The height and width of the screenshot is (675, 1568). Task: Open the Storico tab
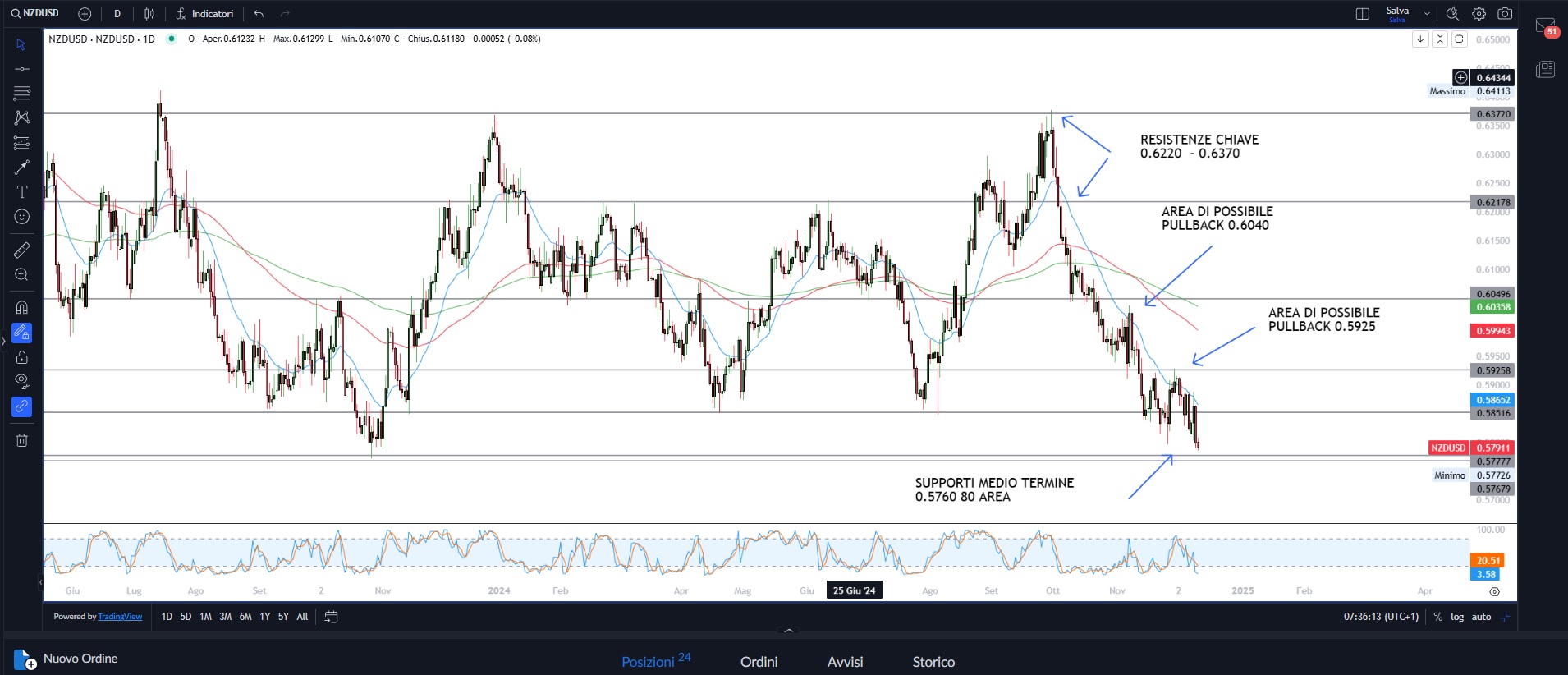933,662
